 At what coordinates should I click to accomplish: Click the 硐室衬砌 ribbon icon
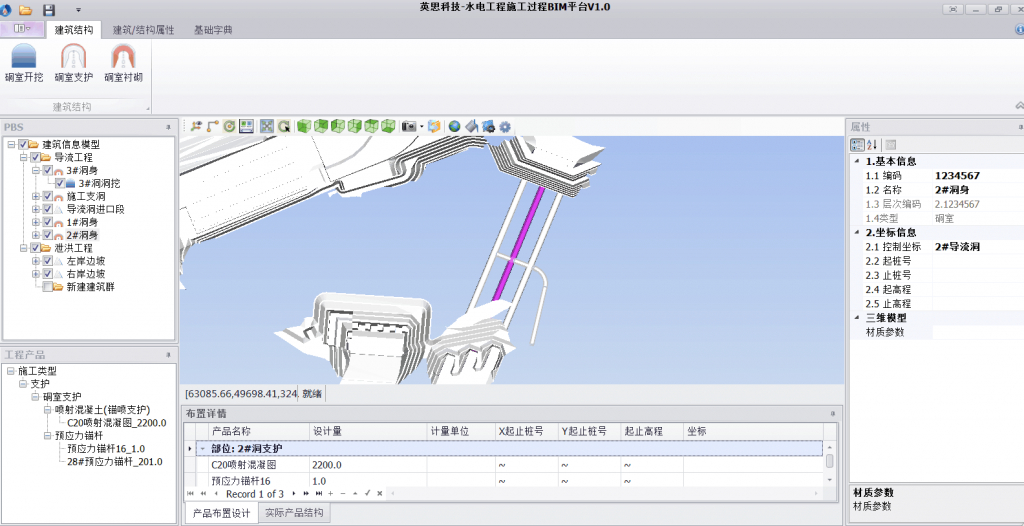click(123, 63)
